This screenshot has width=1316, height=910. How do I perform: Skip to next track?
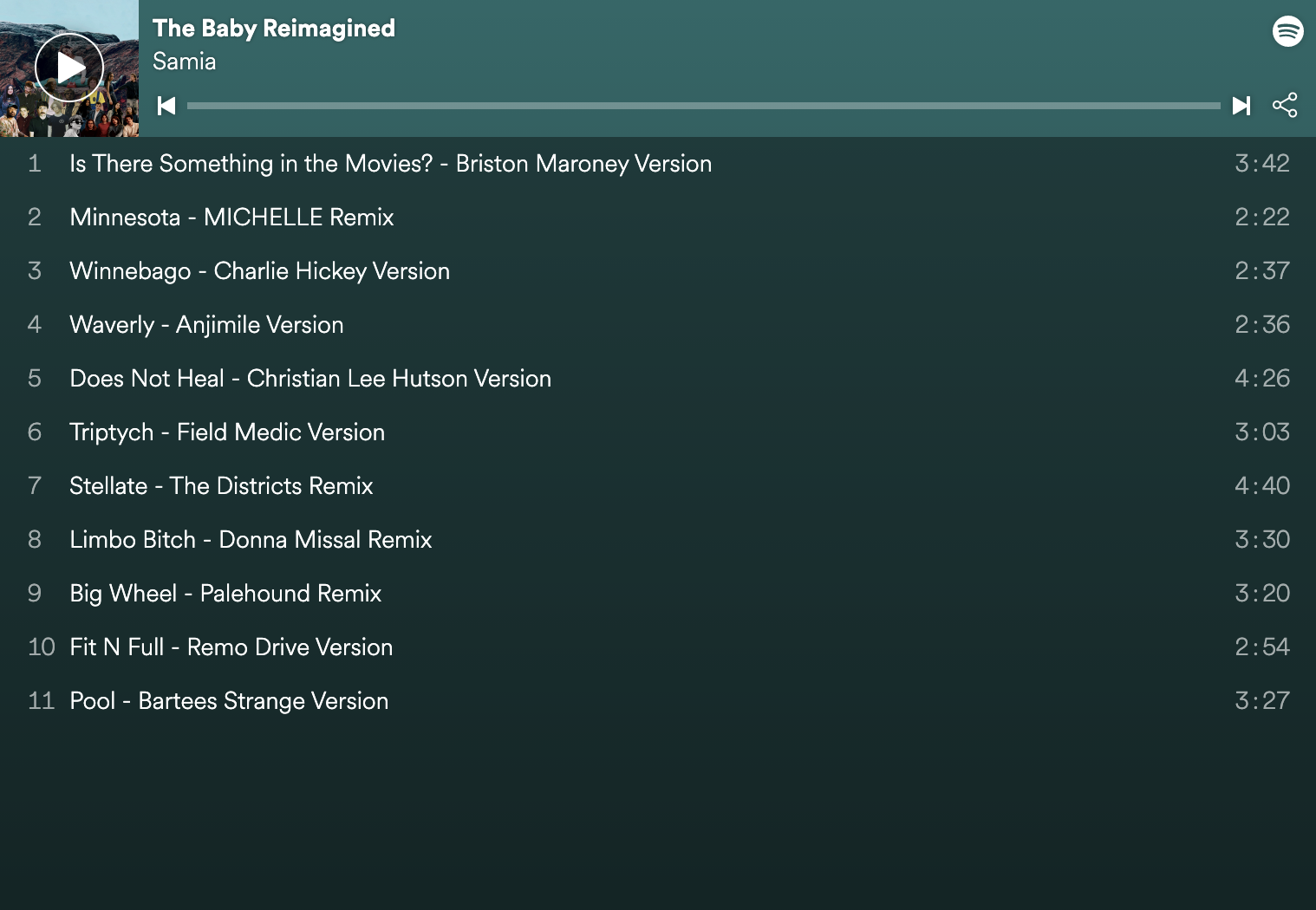1241,106
